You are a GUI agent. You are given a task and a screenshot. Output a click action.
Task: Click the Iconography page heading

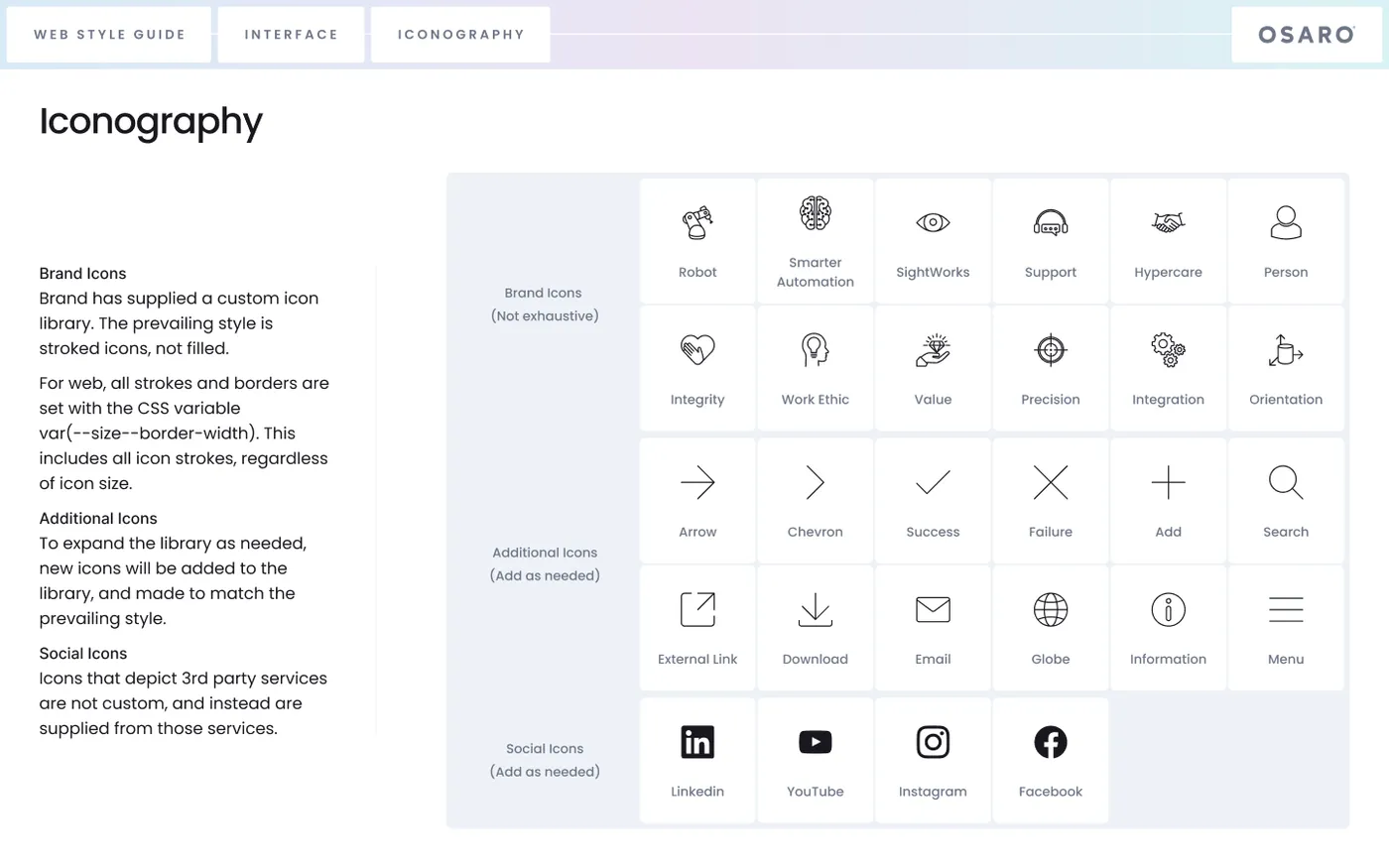151,122
